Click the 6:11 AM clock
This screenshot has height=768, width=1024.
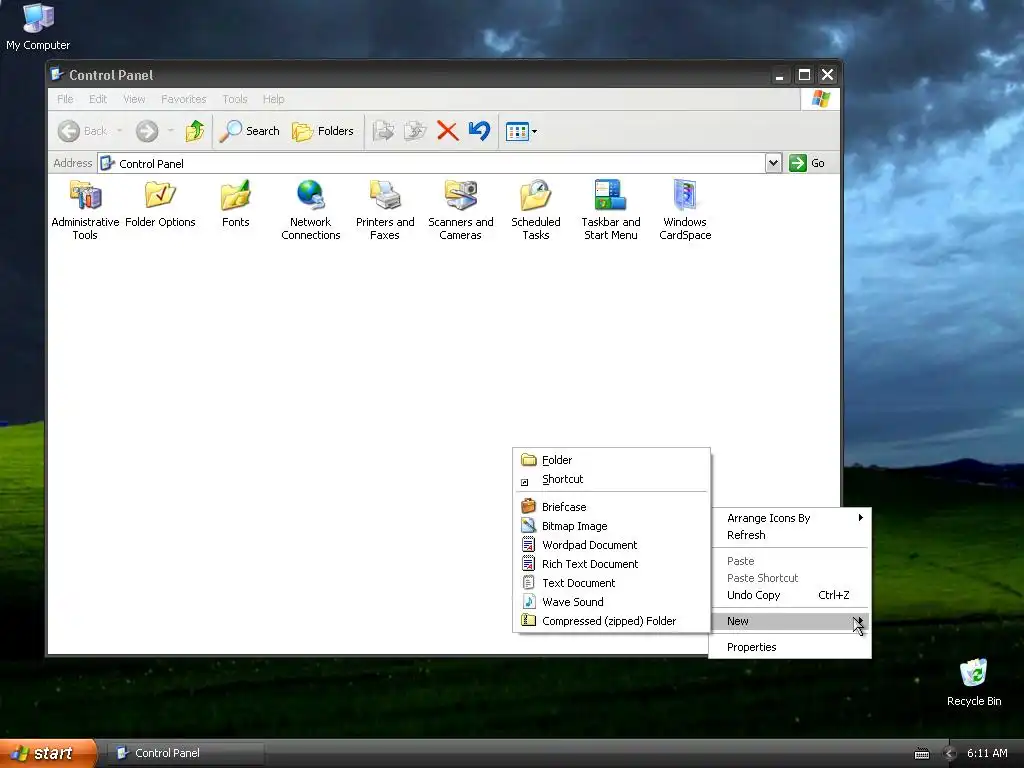click(x=987, y=753)
